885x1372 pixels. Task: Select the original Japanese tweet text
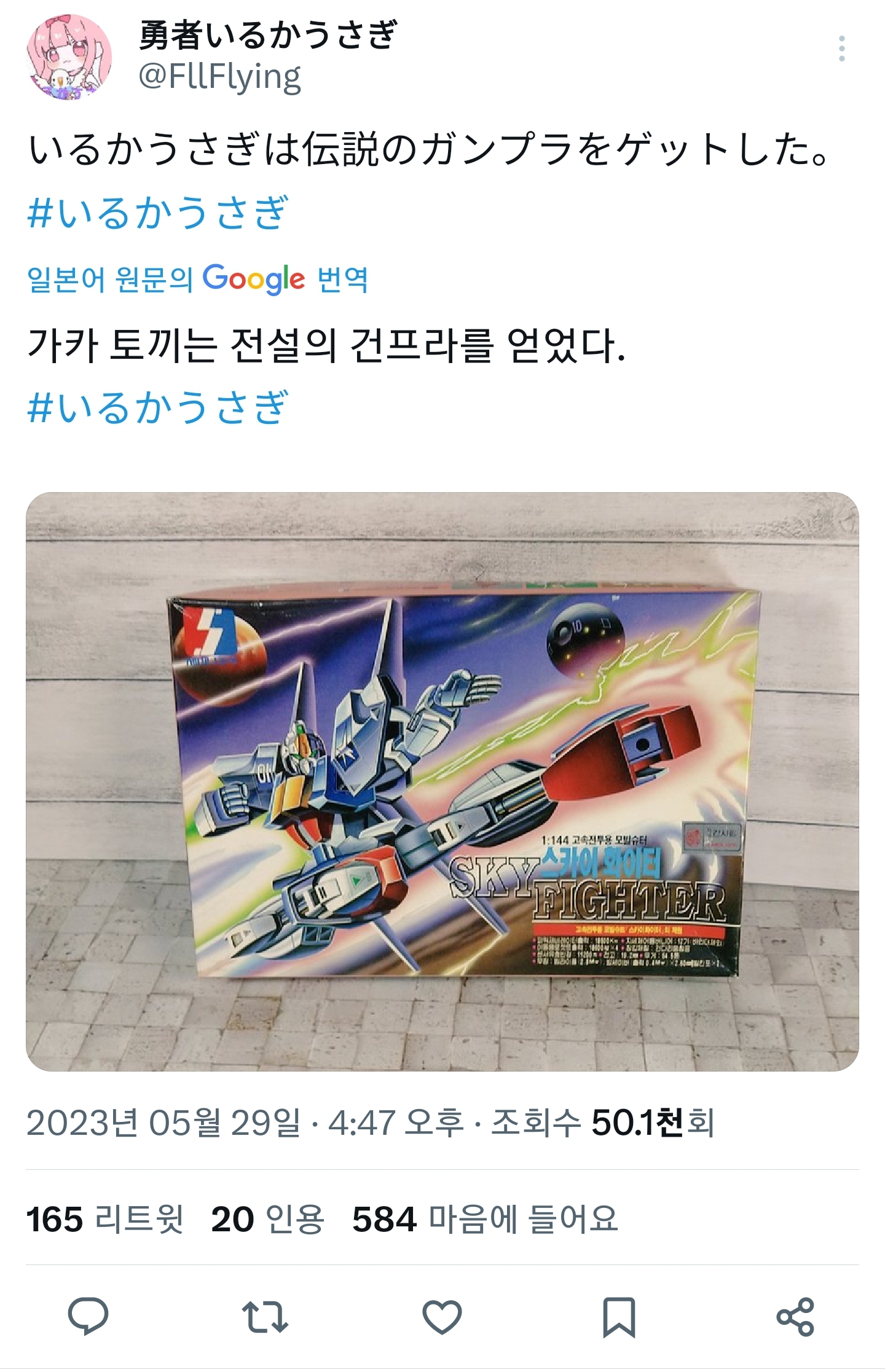[x=429, y=149]
